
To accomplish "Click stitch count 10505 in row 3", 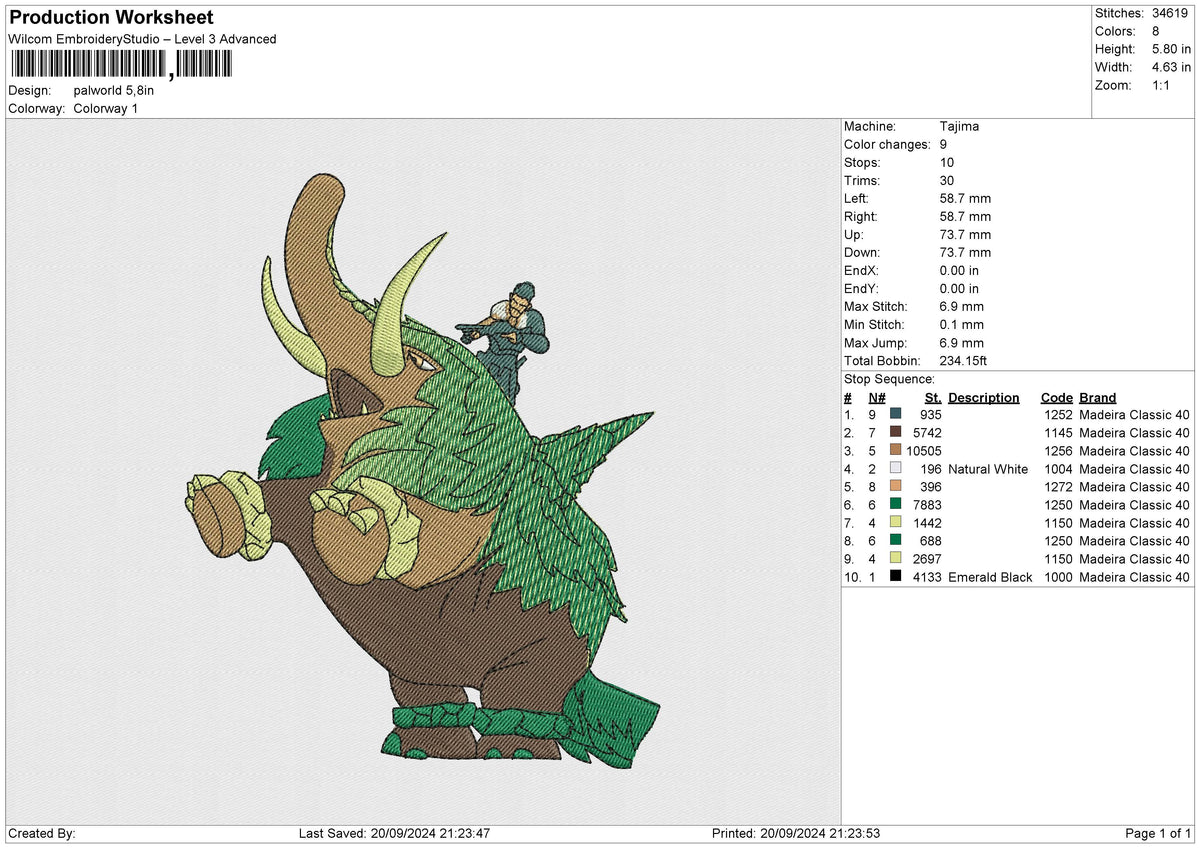I will tap(924, 451).
